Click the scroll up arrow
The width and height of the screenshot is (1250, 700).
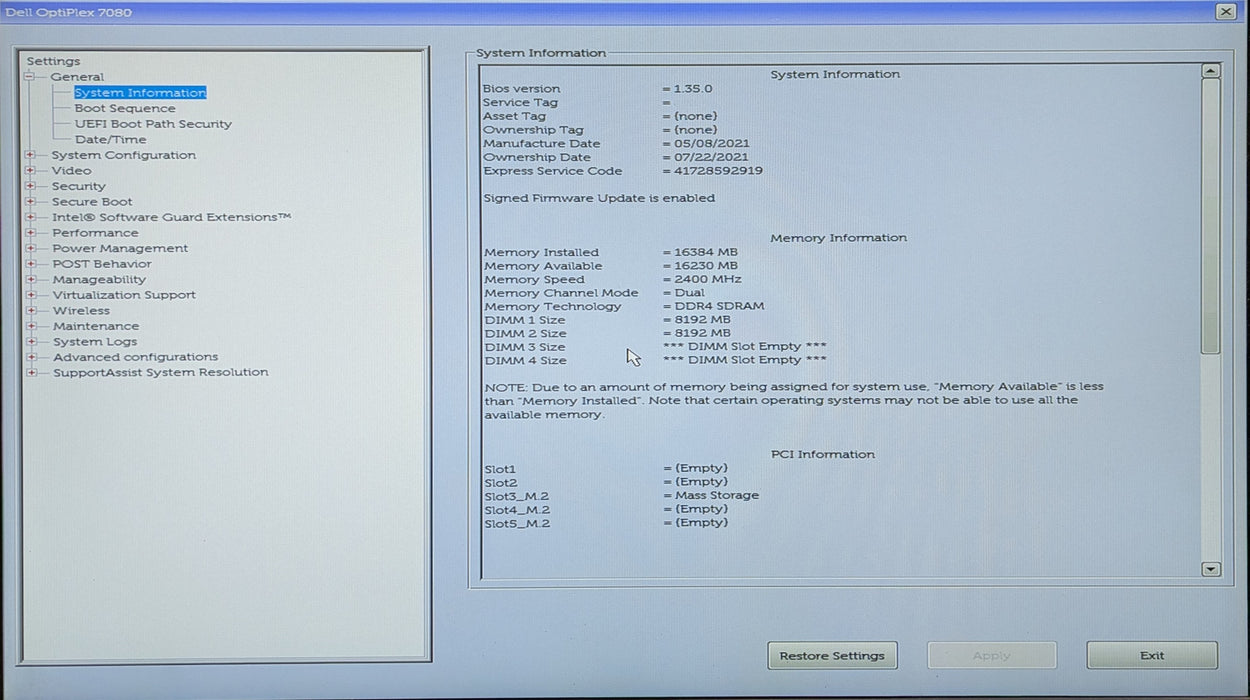pos(1210,72)
